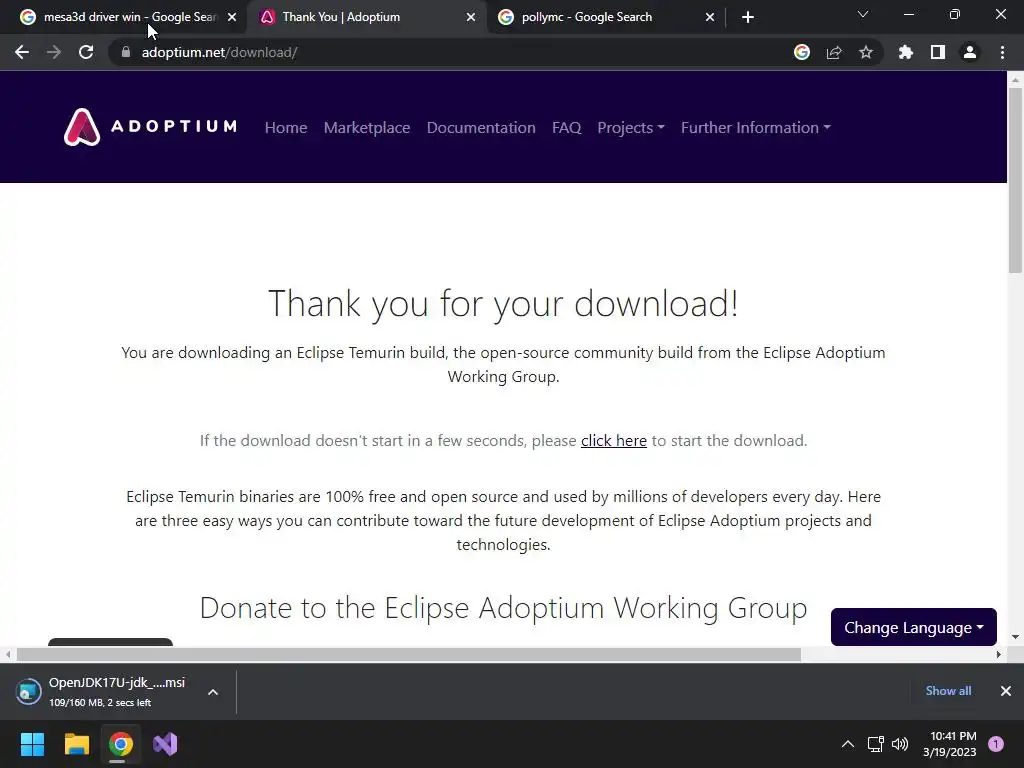Close the downloads bar
Screen dimensions: 1024x768
click(1006, 690)
